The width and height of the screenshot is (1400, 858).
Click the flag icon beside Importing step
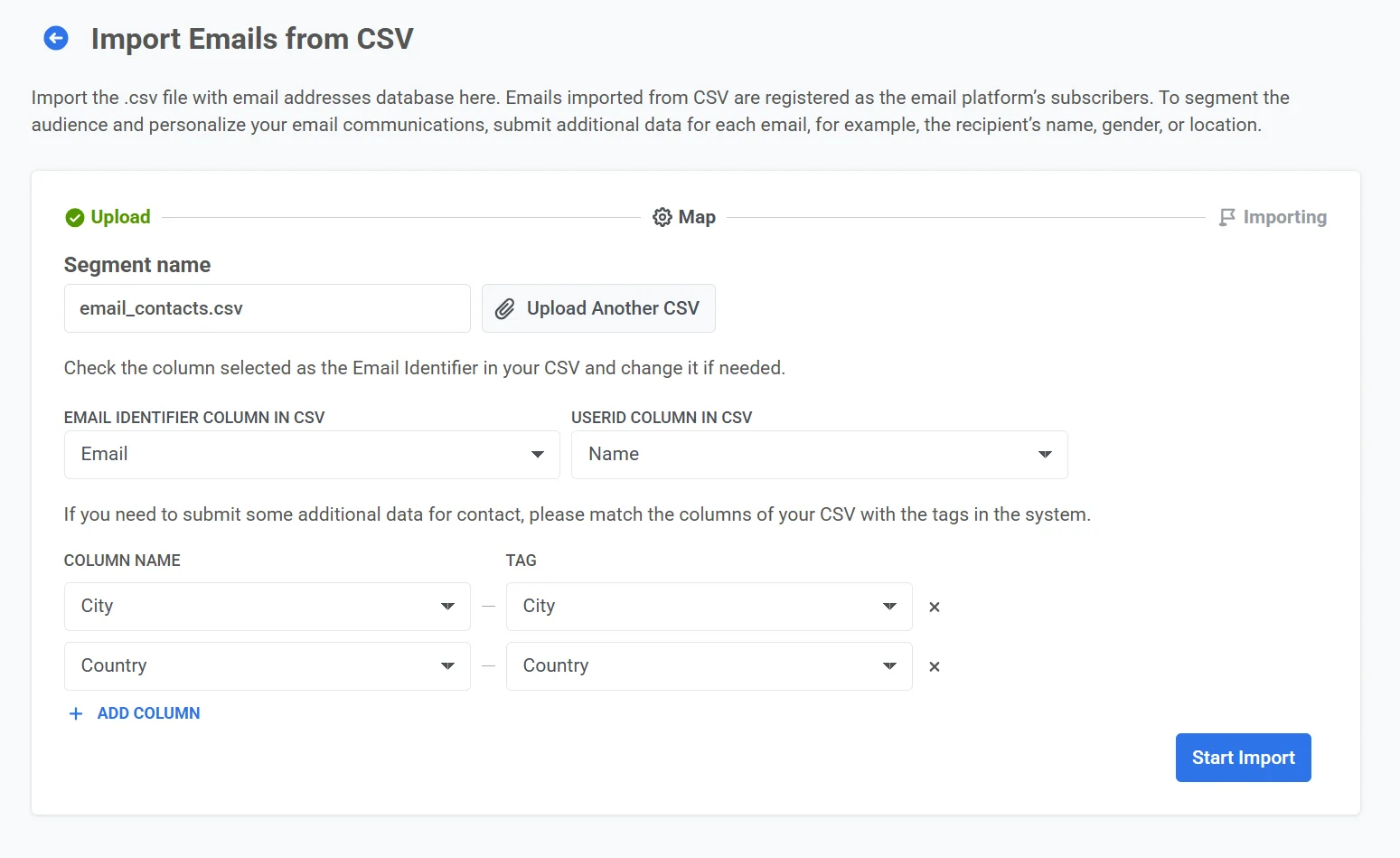pos(1226,217)
